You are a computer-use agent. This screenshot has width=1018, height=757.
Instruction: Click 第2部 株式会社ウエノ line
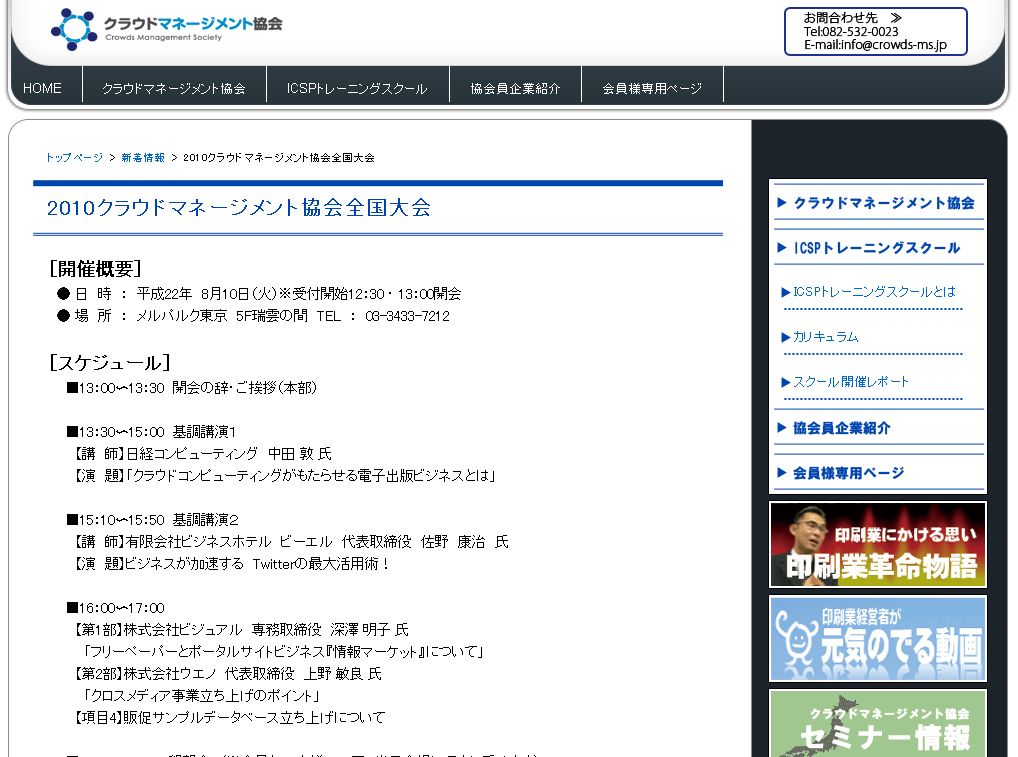[x=228, y=674]
